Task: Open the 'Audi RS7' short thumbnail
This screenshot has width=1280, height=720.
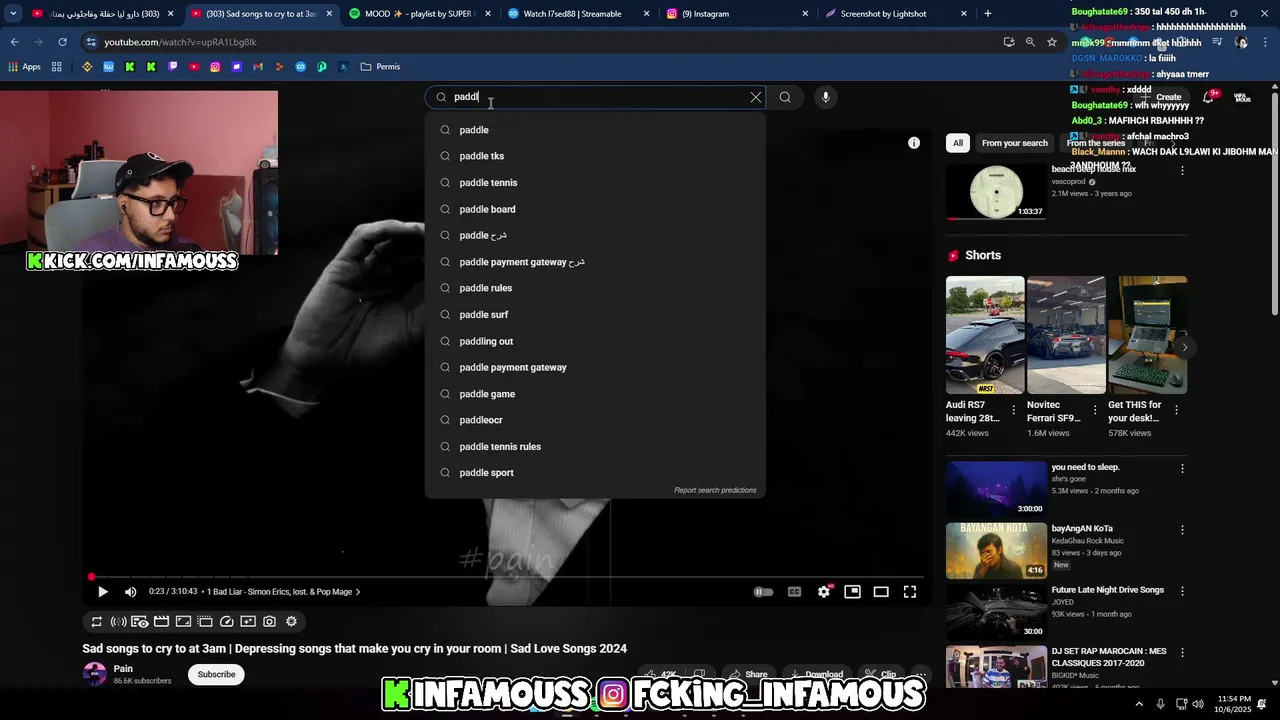Action: [x=985, y=335]
